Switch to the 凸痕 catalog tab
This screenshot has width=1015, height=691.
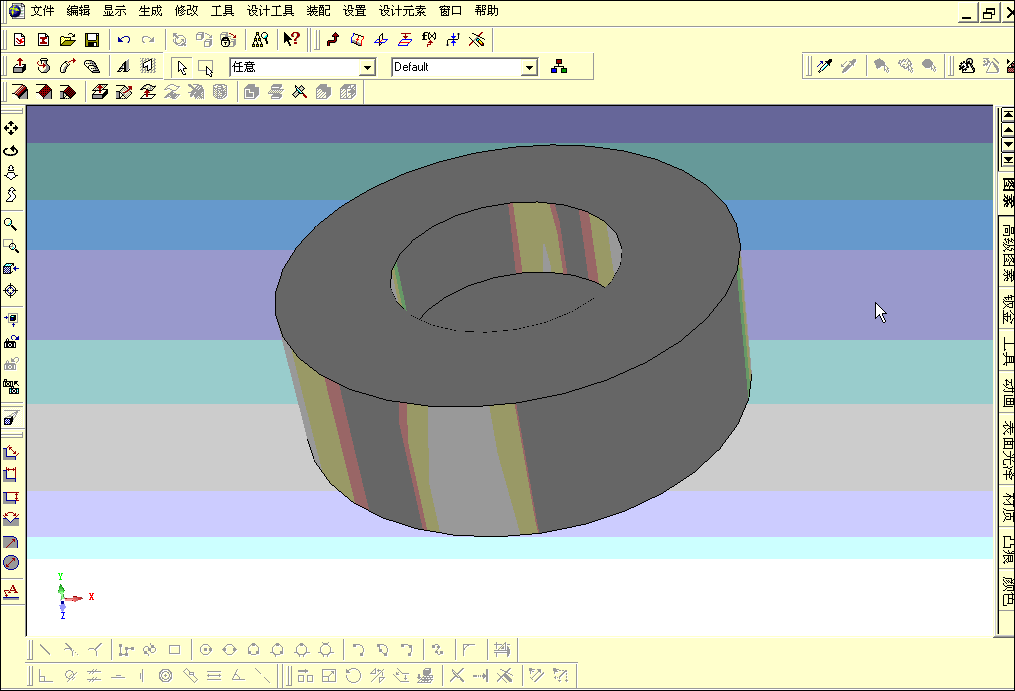point(1008,549)
